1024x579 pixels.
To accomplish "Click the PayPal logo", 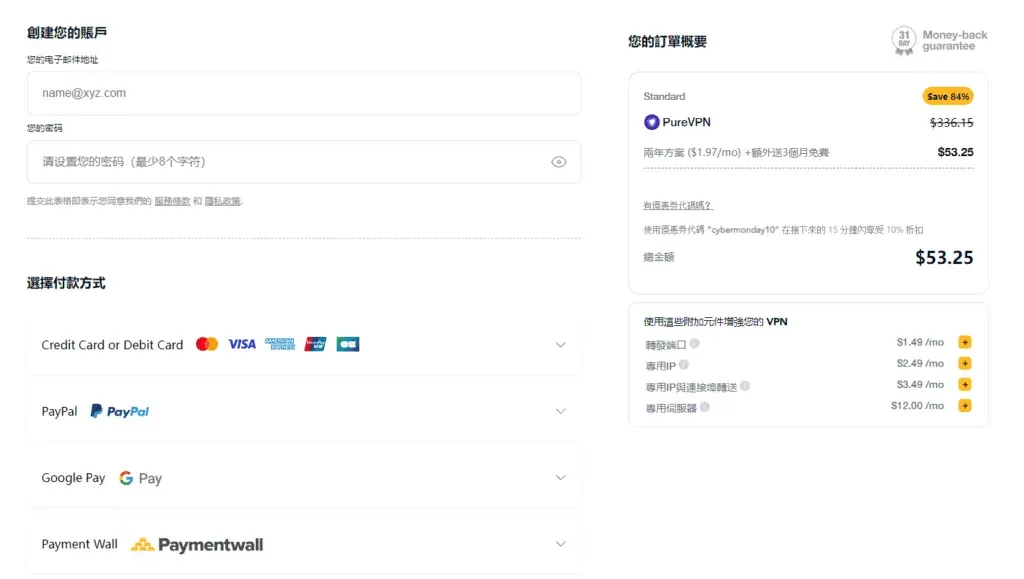I will (120, 411).
